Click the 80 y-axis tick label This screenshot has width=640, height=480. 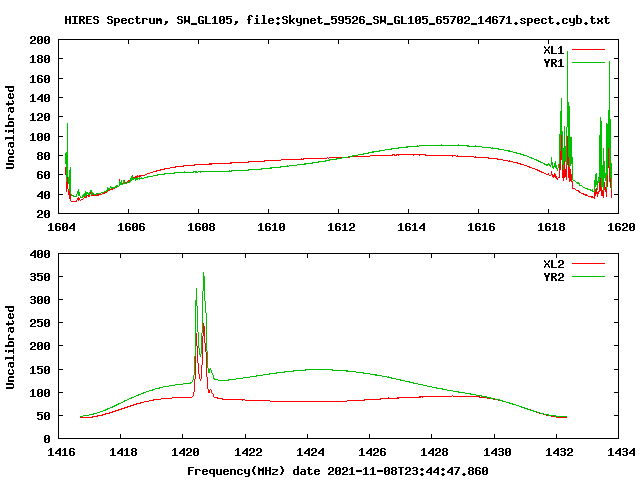point(44,156)
